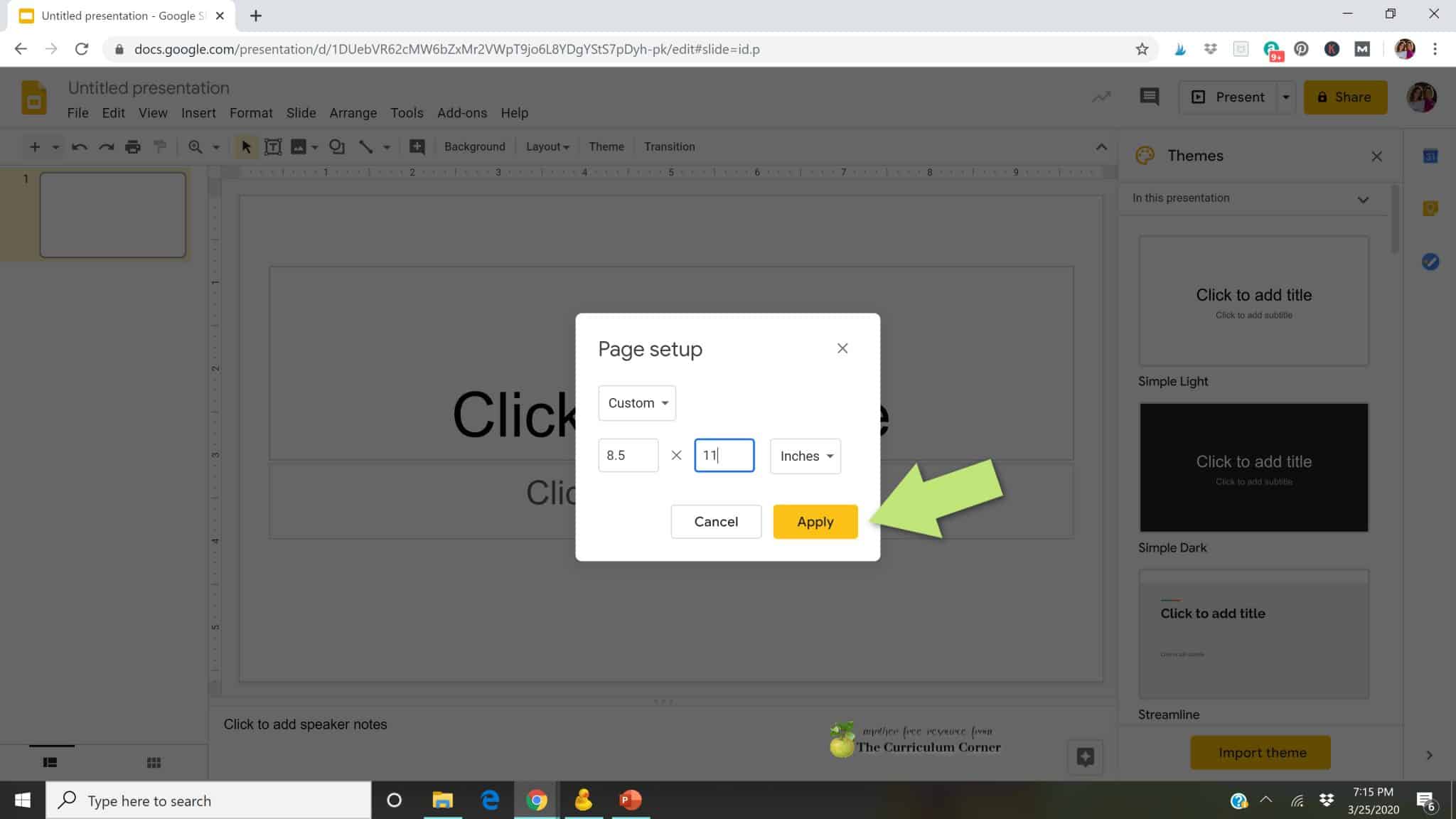This screenshot has width=1456, height=819.
Task: Open the Inches units dropdown
Action: 804,456
